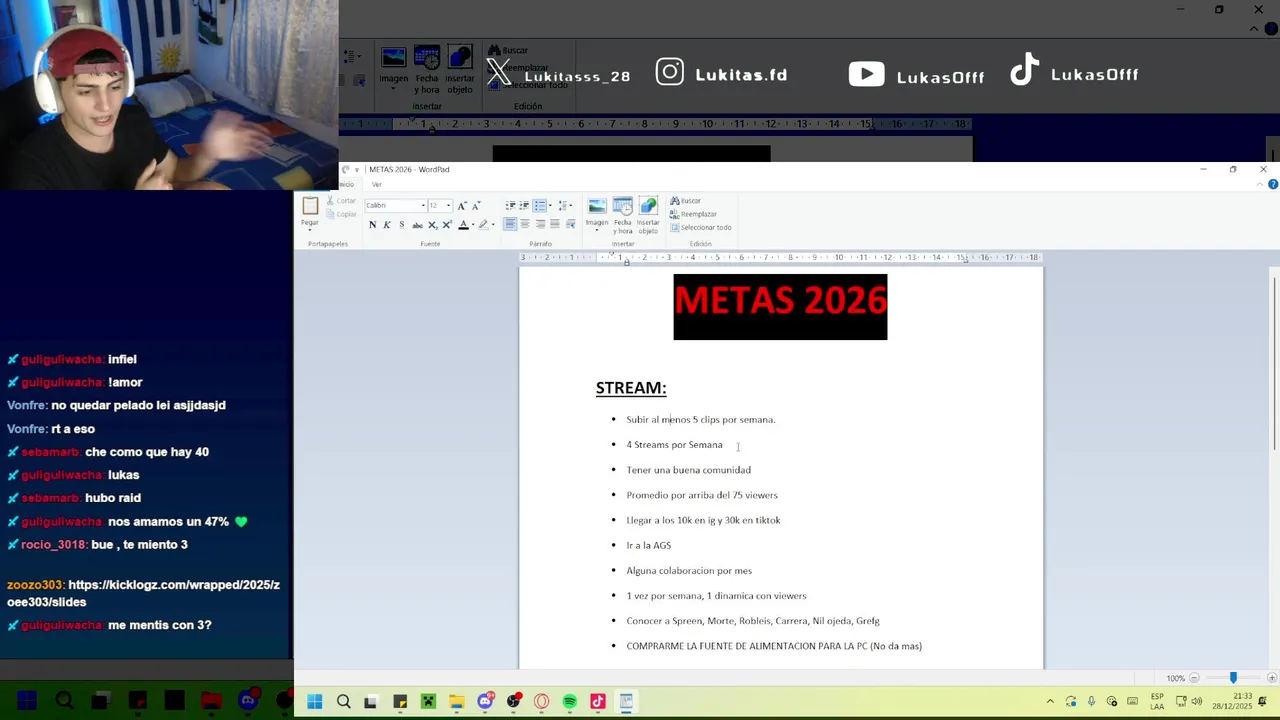The image size is (1280, 720).
Task: Click the Pegar clipboard icon
Action: [x=310, y=205]
